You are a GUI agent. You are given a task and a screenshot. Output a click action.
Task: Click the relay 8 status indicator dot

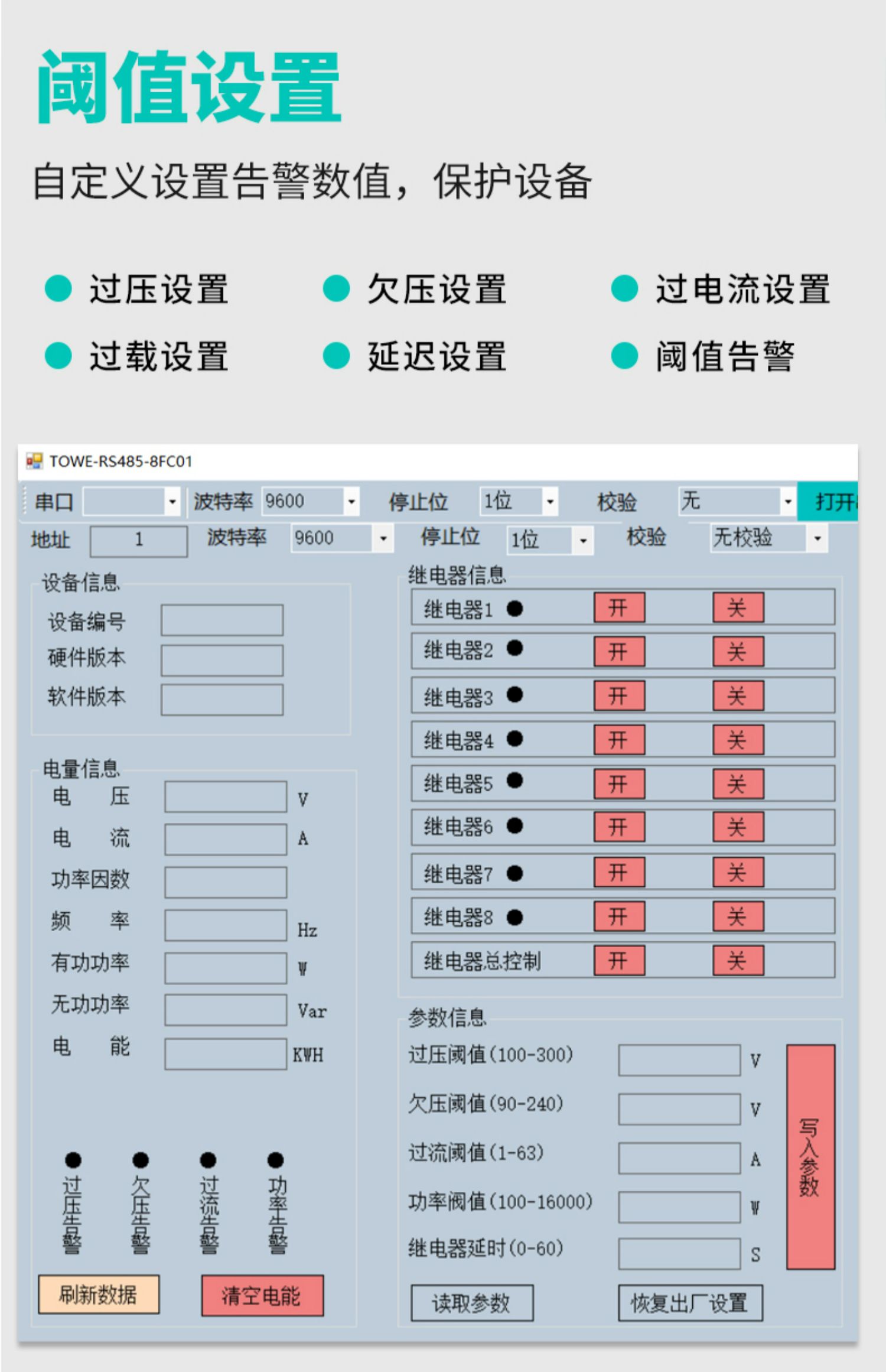pyautogui.click(x=514, y=917)
